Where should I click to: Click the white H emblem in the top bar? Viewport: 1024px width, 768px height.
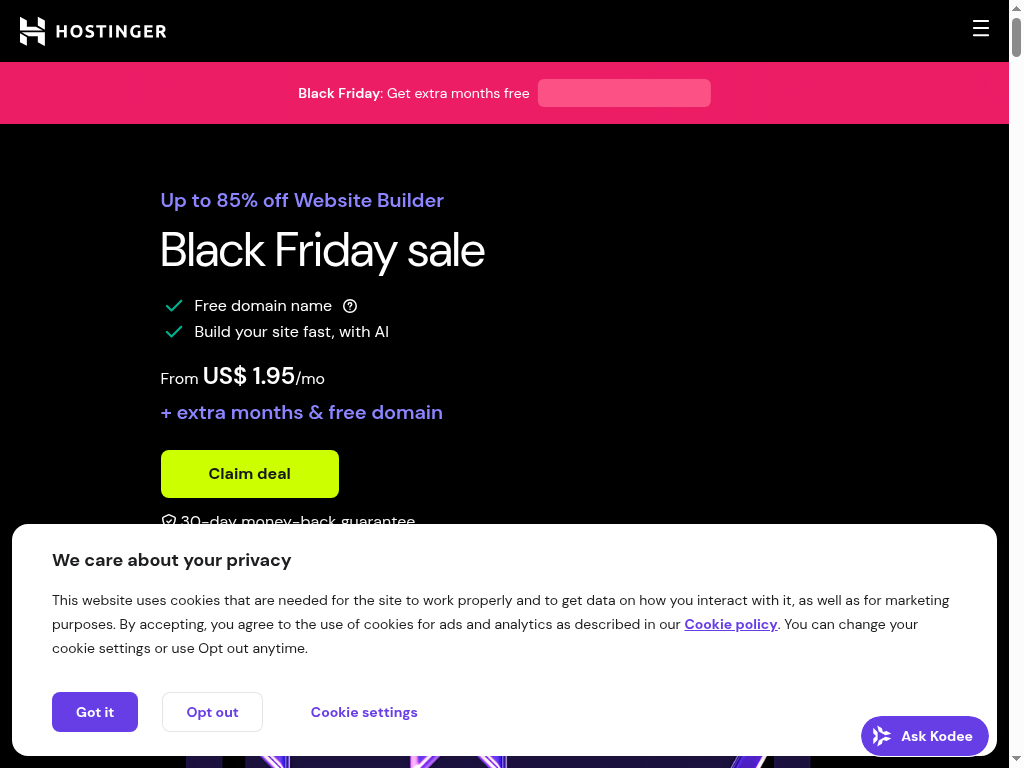pos(34,31)
